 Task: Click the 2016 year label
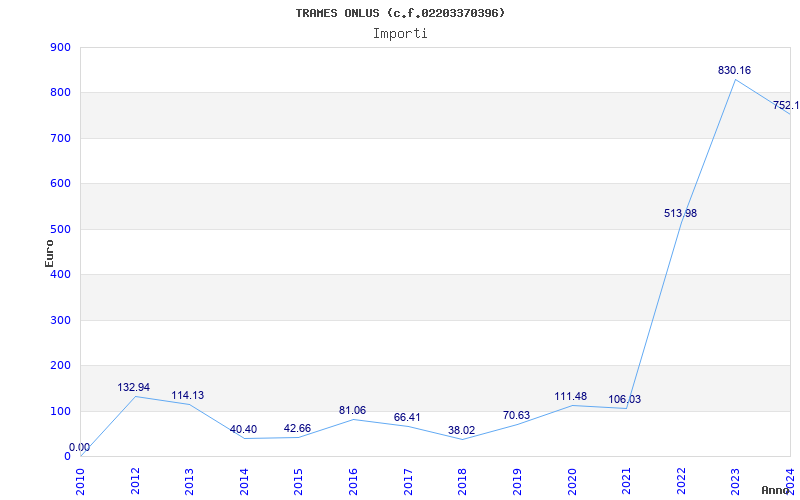(x=354, y=481)
